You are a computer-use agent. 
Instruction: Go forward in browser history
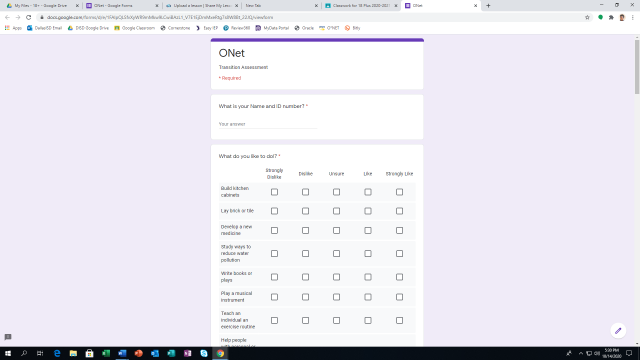tap(18, 17)
